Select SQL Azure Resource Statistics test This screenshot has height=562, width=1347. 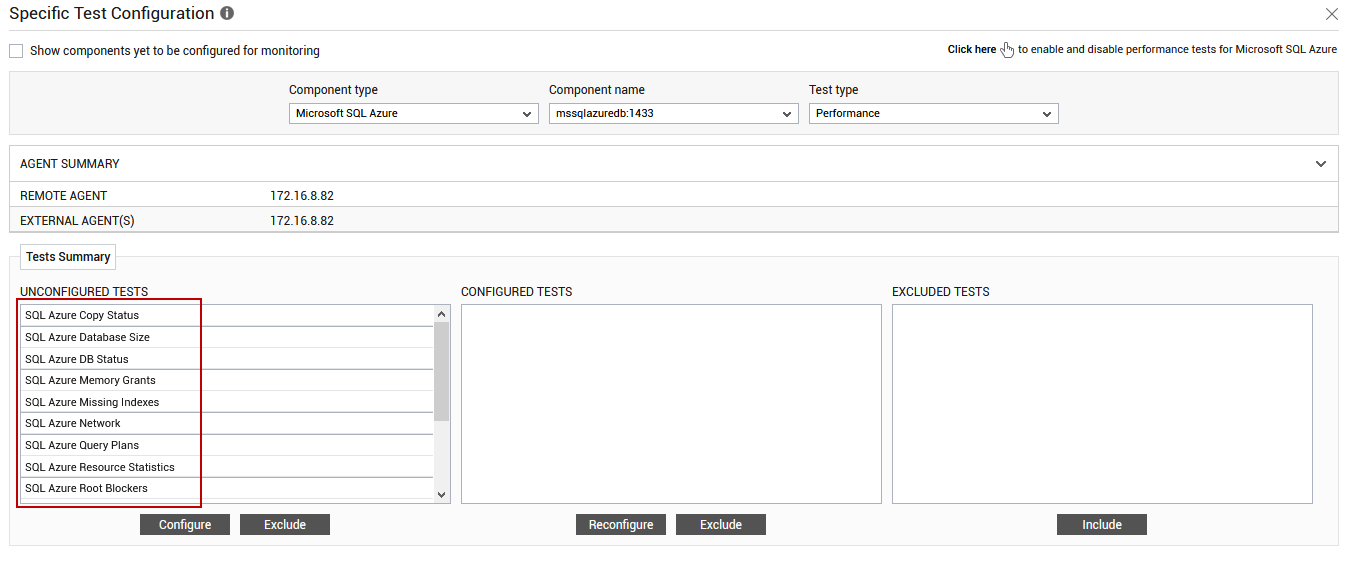pyautogui.click(x=227, y=467)
